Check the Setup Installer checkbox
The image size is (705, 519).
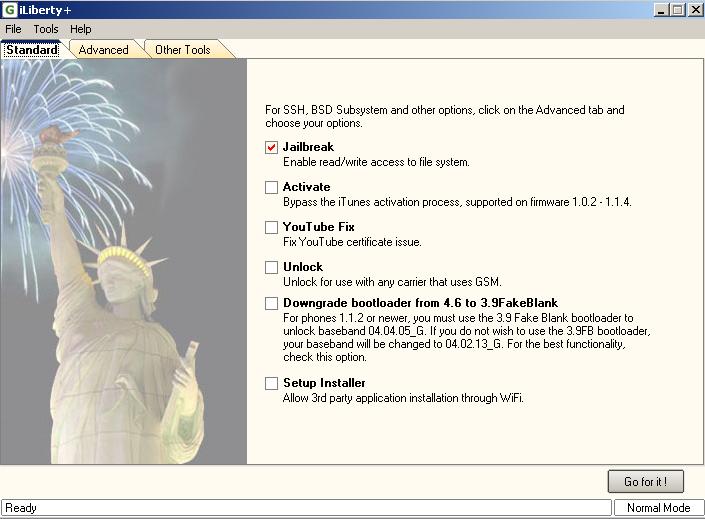[271, 383]
